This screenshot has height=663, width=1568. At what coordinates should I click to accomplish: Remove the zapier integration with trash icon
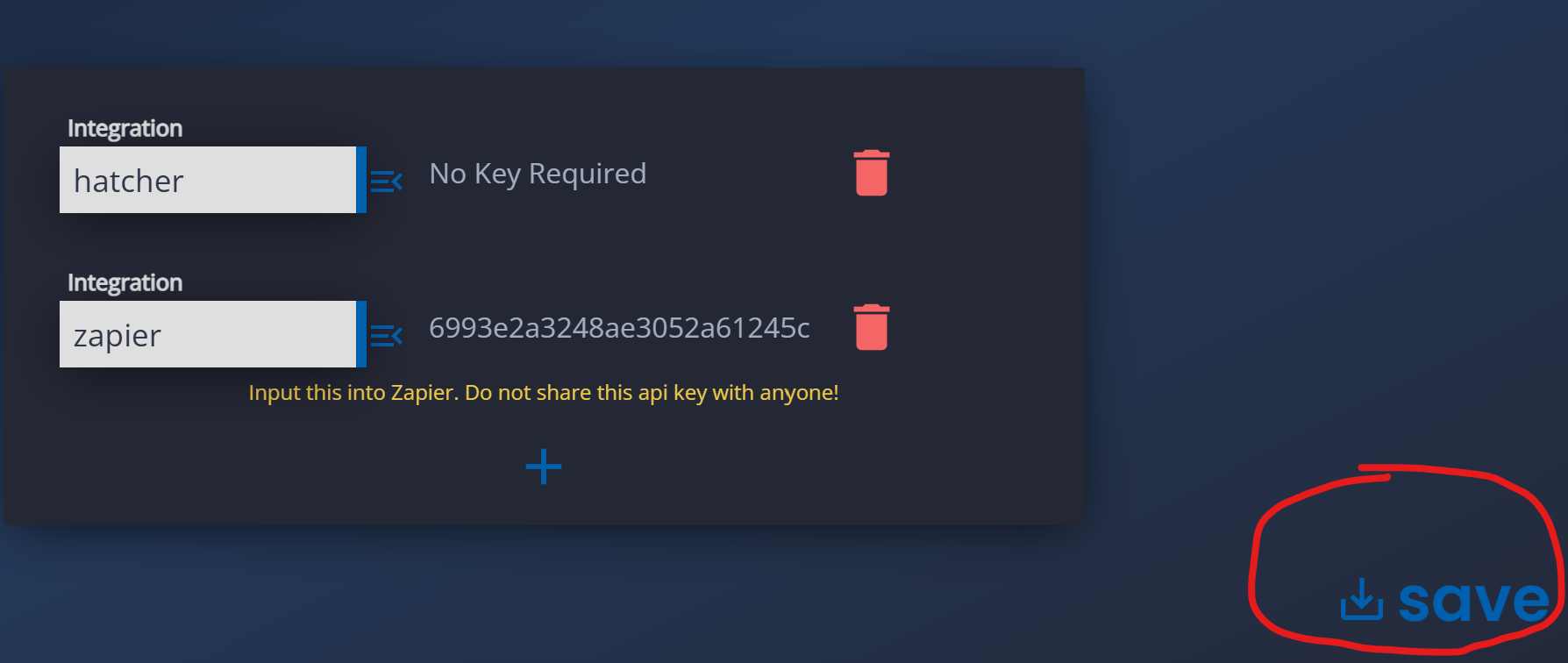coord(871,326)
